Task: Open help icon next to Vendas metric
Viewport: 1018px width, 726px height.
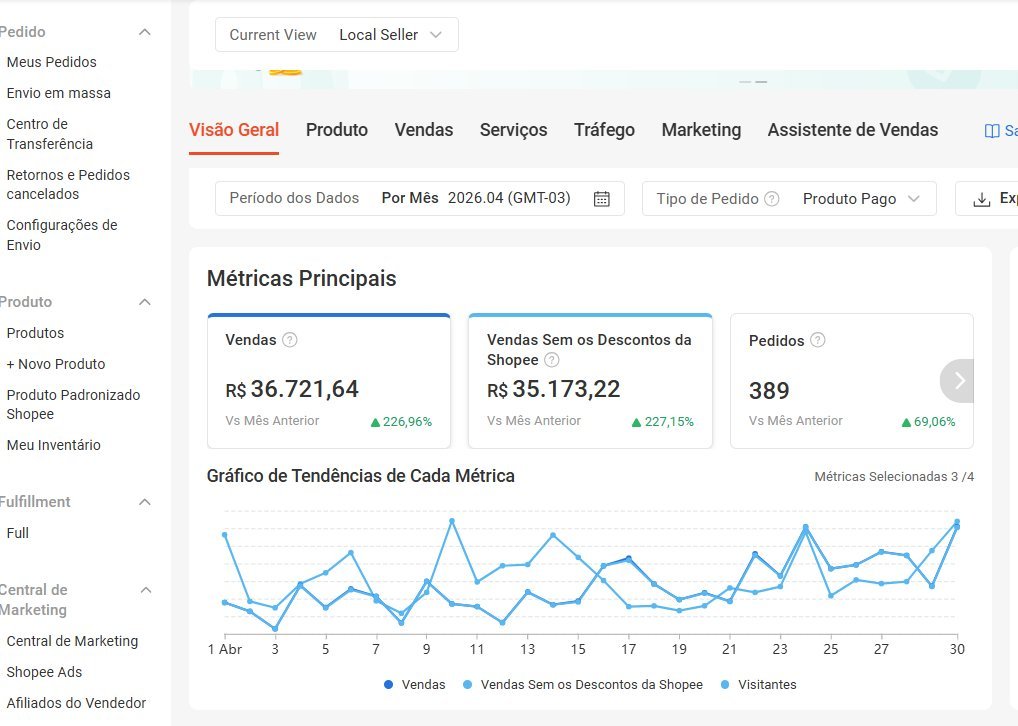Action: [290, 340]
